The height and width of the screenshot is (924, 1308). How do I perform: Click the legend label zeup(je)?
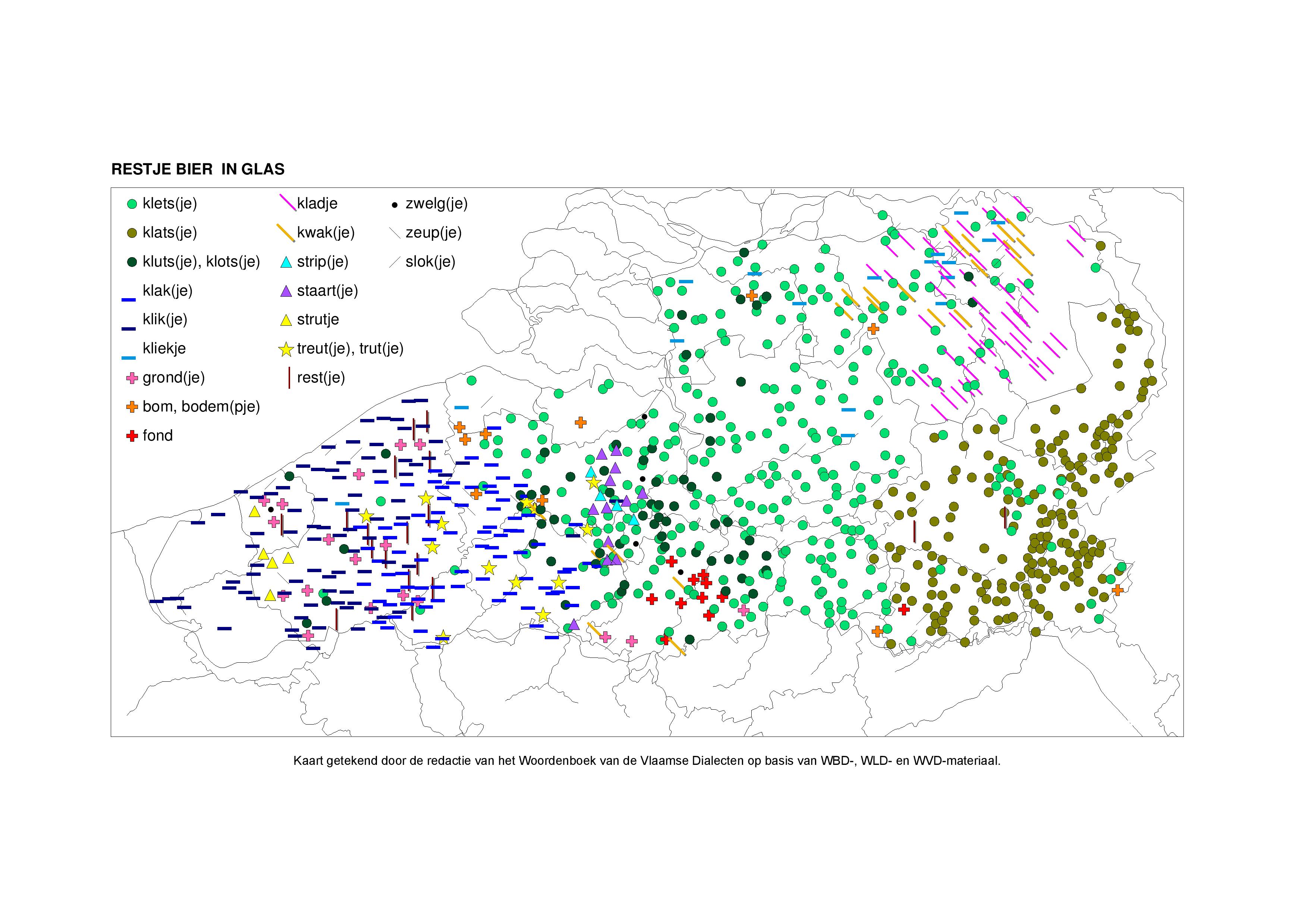click(434, 233)
